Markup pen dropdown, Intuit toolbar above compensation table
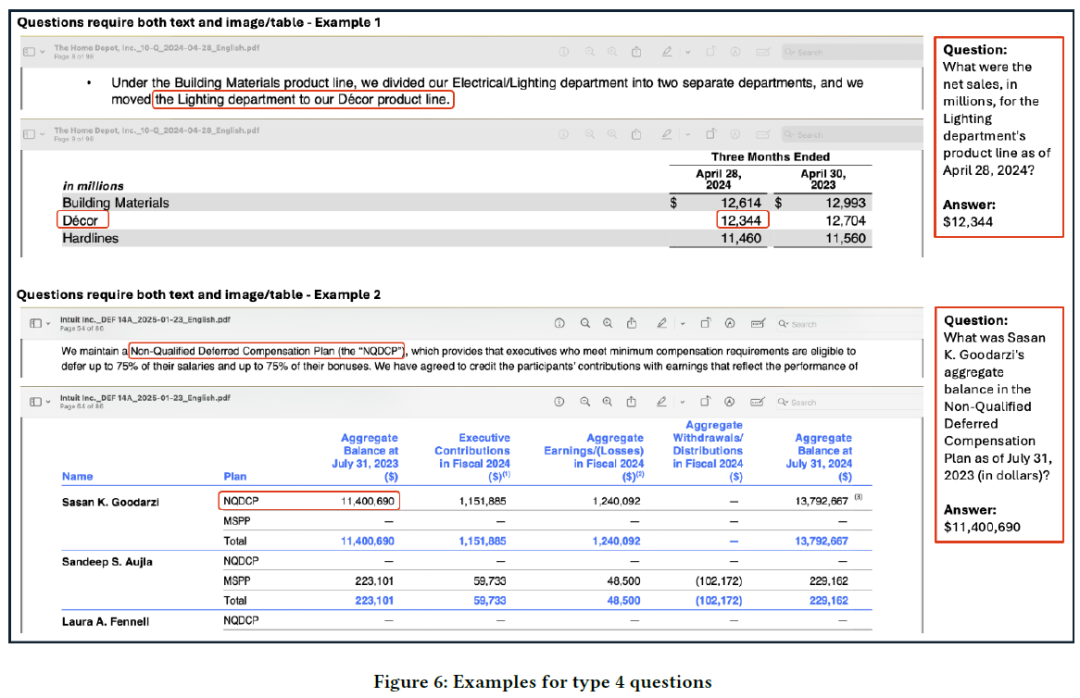This screenshot has width=1080, height=698. point(683,401)
